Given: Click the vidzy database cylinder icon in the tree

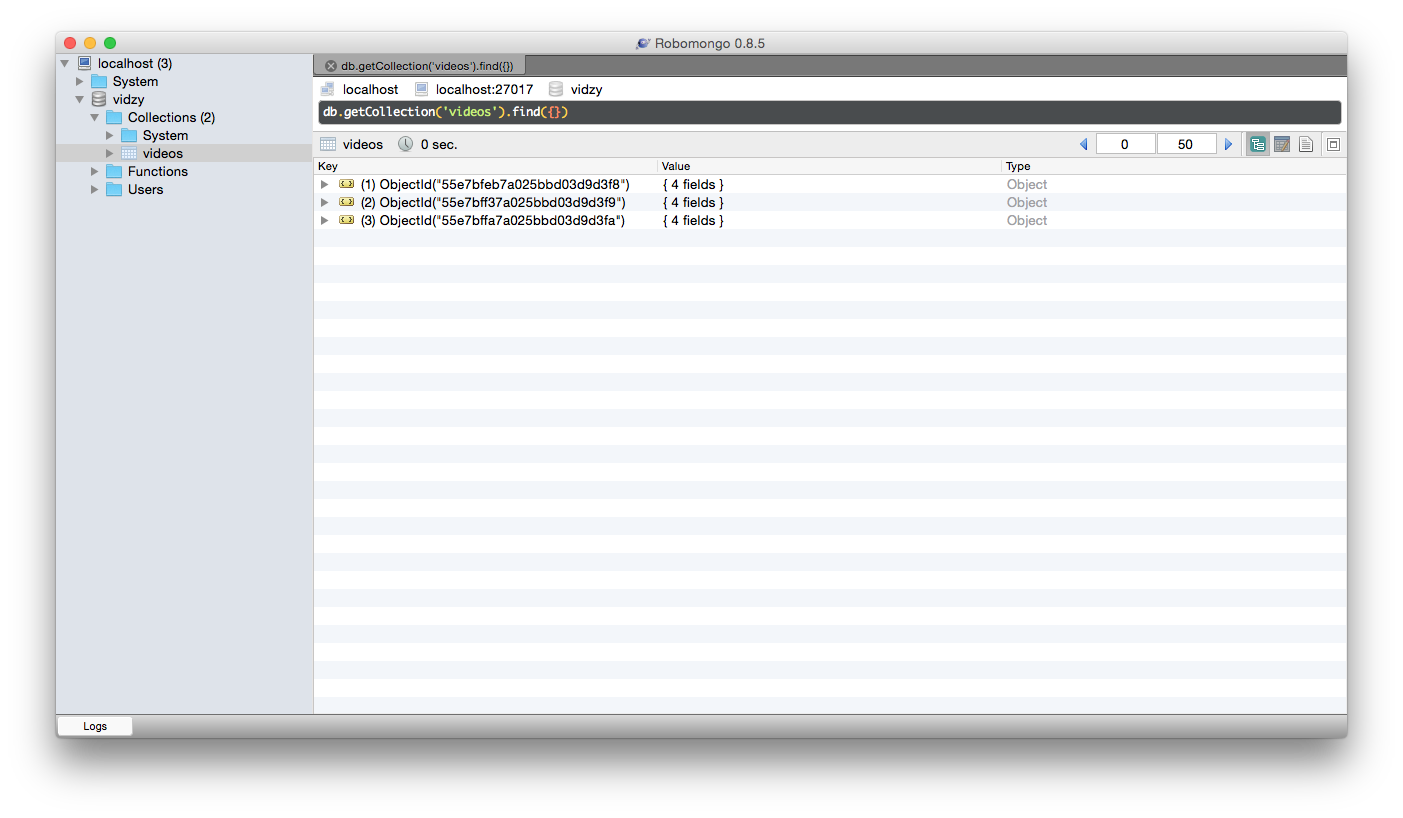Looking at the screenshot, I should coord(99,99).
